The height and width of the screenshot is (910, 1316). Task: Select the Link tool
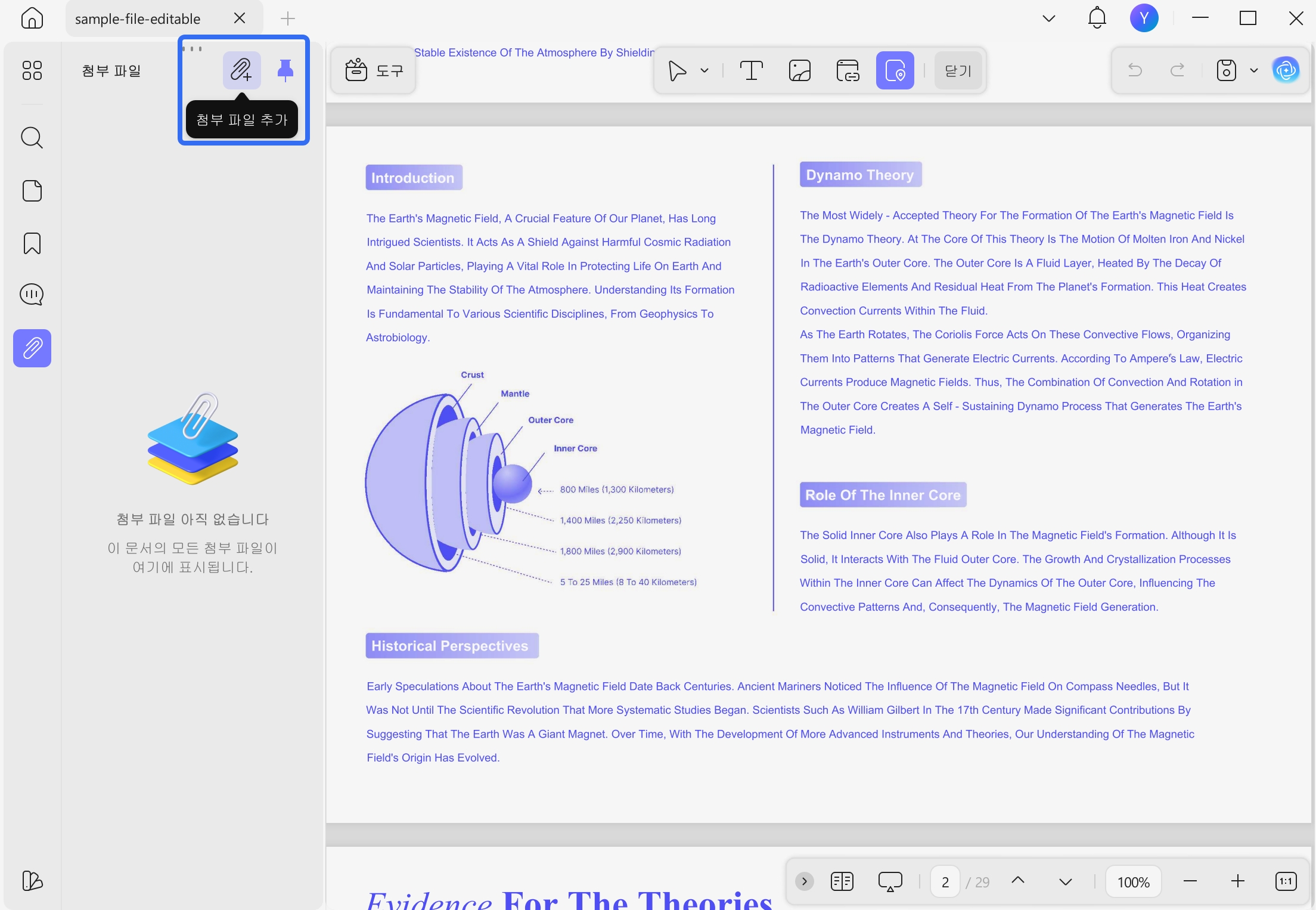848,70
